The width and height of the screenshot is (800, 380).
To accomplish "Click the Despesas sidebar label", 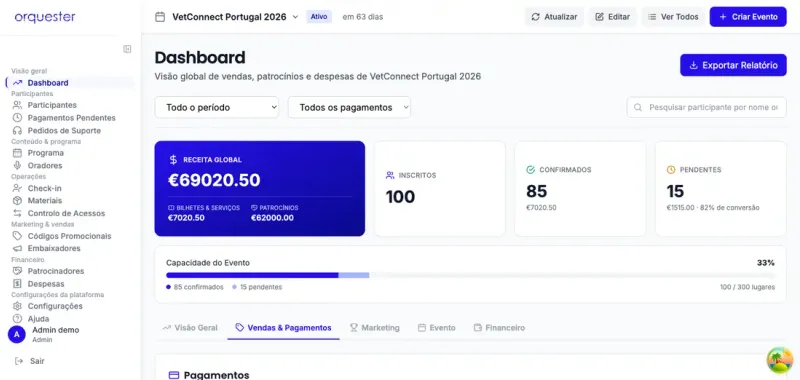I will coord(46,284).
